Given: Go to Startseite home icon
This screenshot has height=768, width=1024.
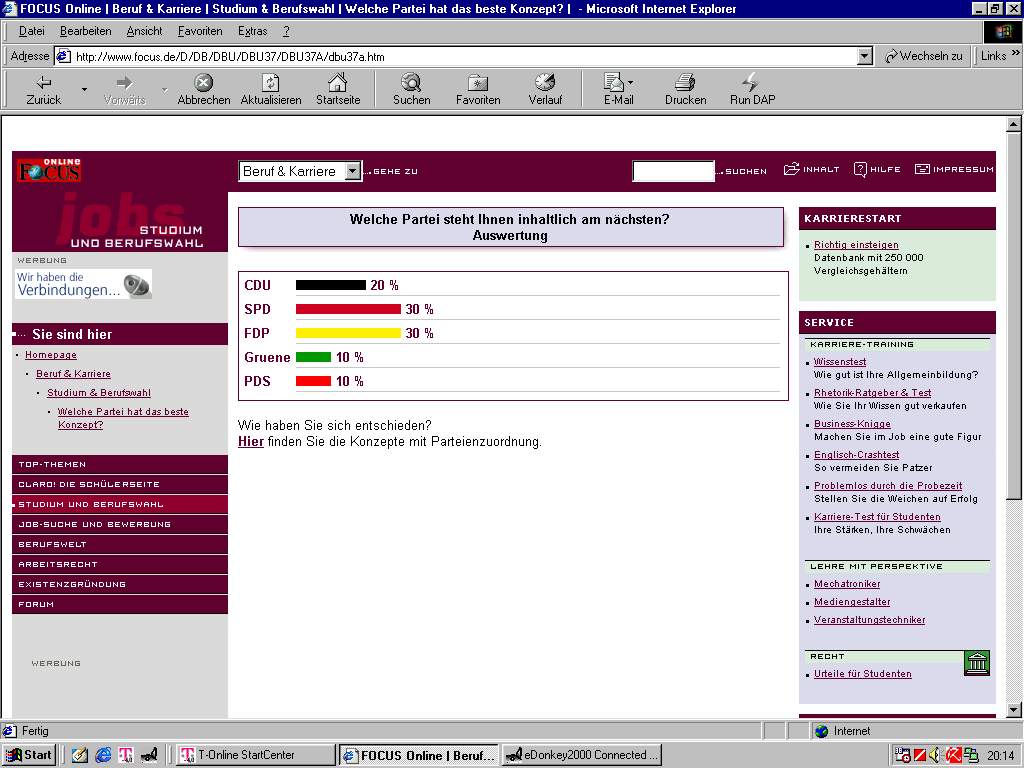Looking at the screenshot, I should (338, 83).
